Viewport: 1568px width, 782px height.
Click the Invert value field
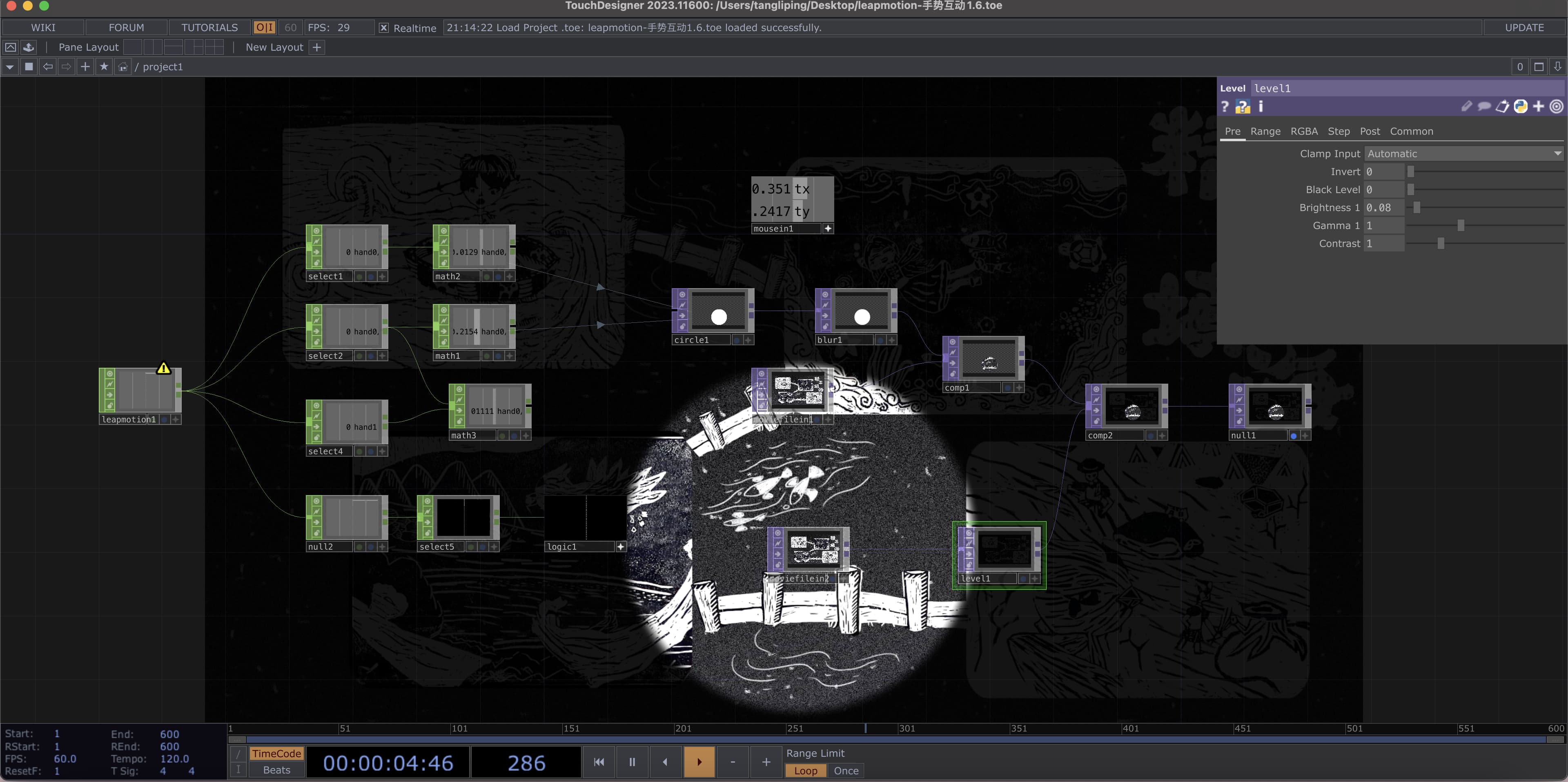1383,171
